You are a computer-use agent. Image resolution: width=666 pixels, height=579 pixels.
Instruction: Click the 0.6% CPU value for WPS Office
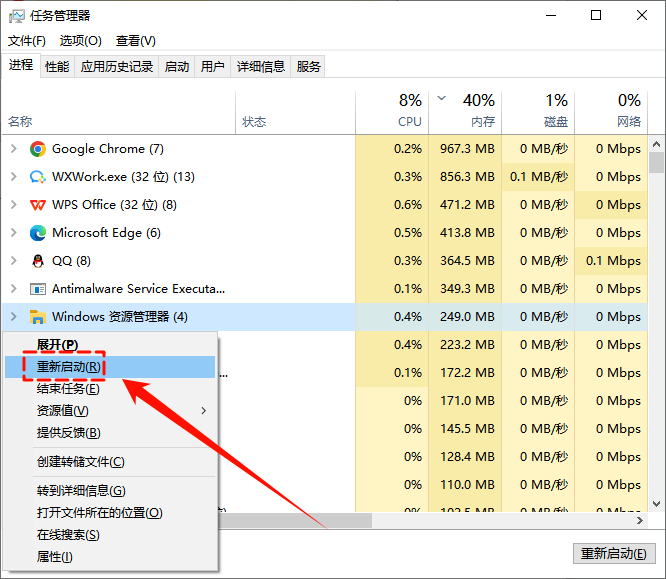coord(408,205)
